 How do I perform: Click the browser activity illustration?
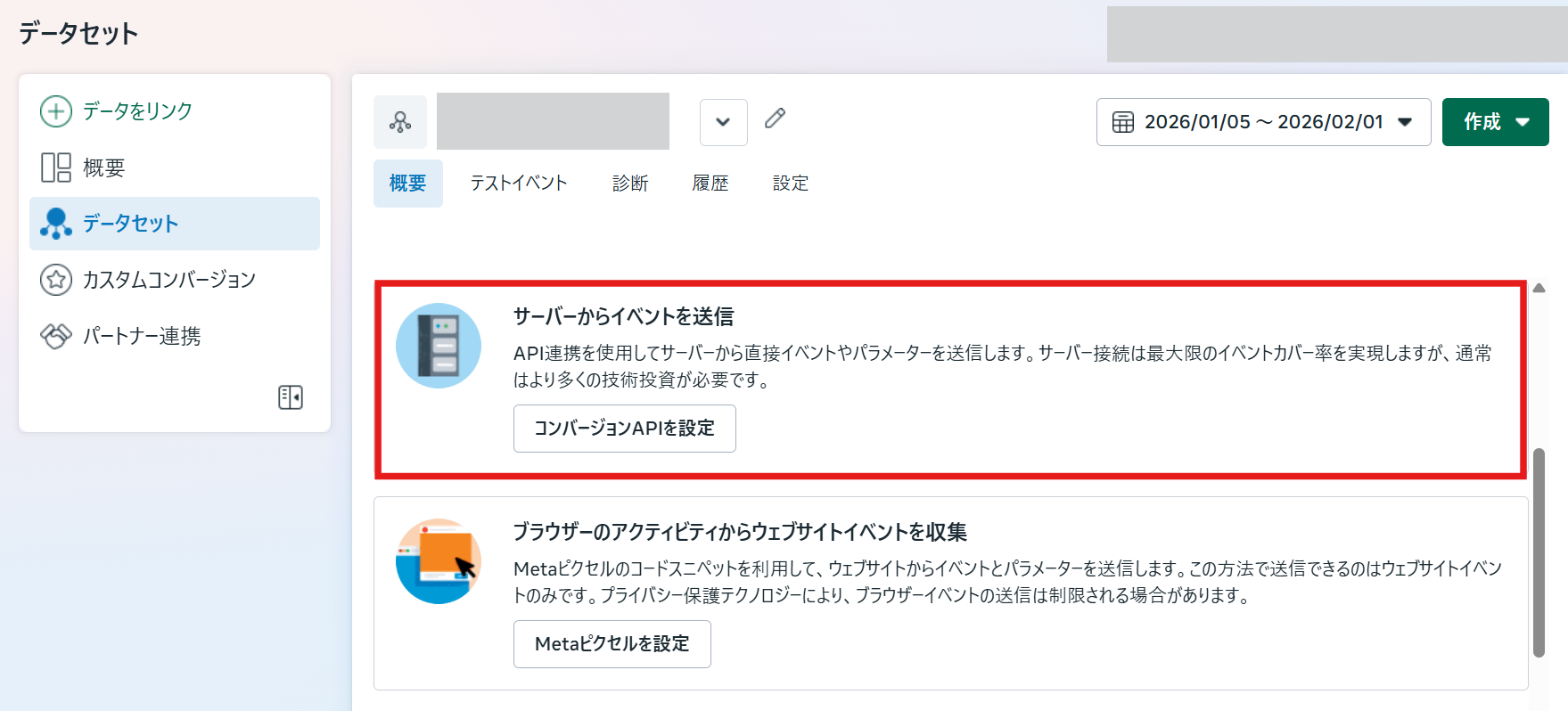click(x=439, y=561)
